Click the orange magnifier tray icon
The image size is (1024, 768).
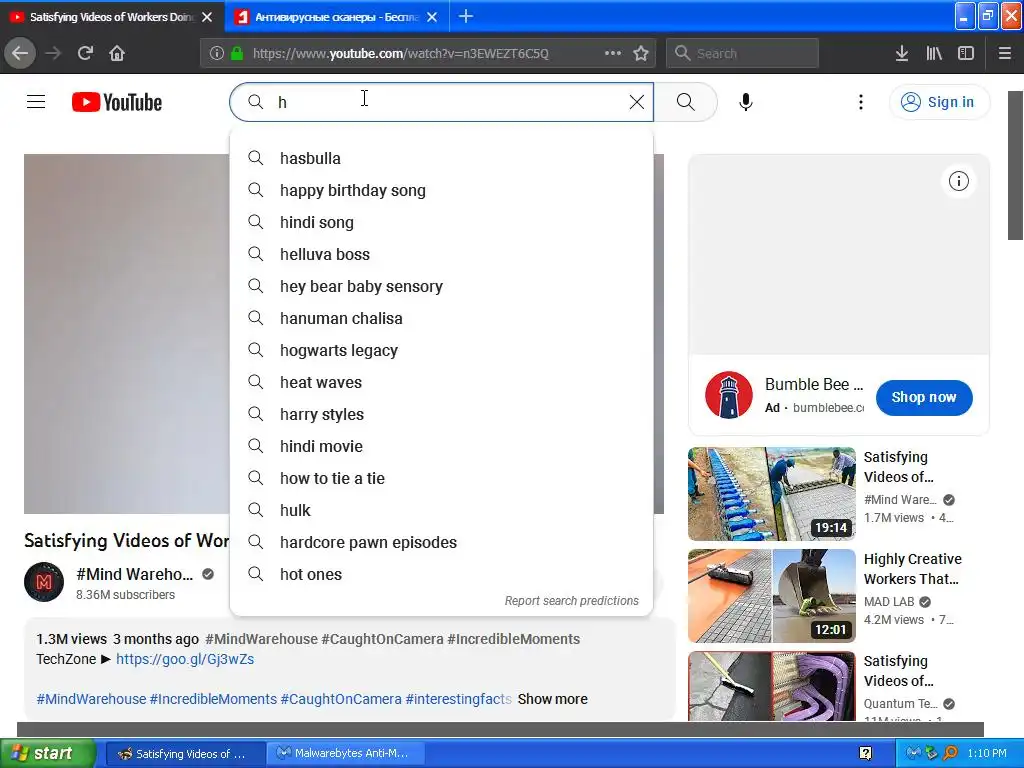tap(951, 753)
